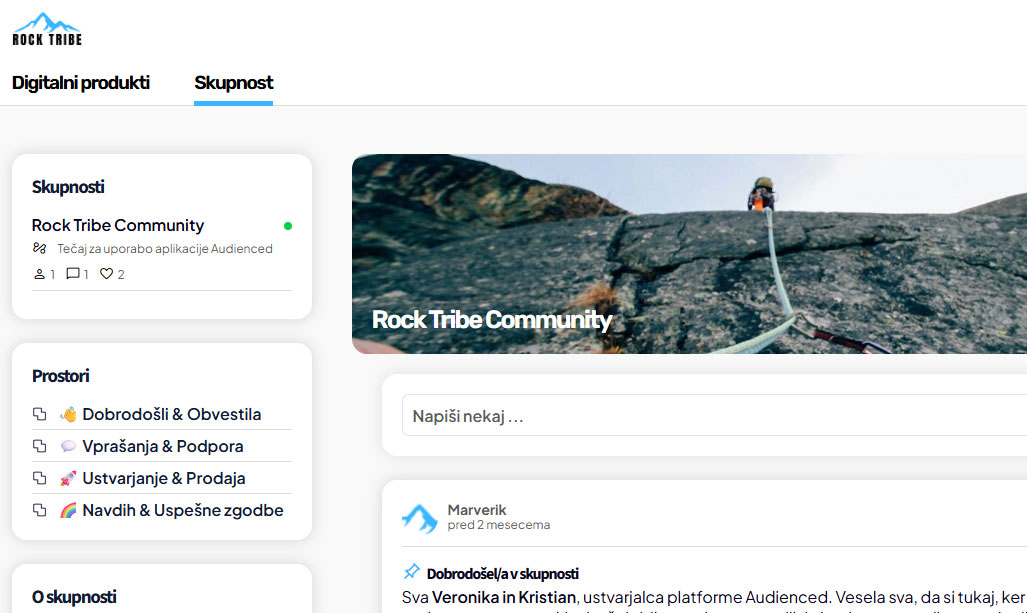Open the Digitalni produkti tab
This screenshot has height=613, width=1027.
click(x=81, y=83)
